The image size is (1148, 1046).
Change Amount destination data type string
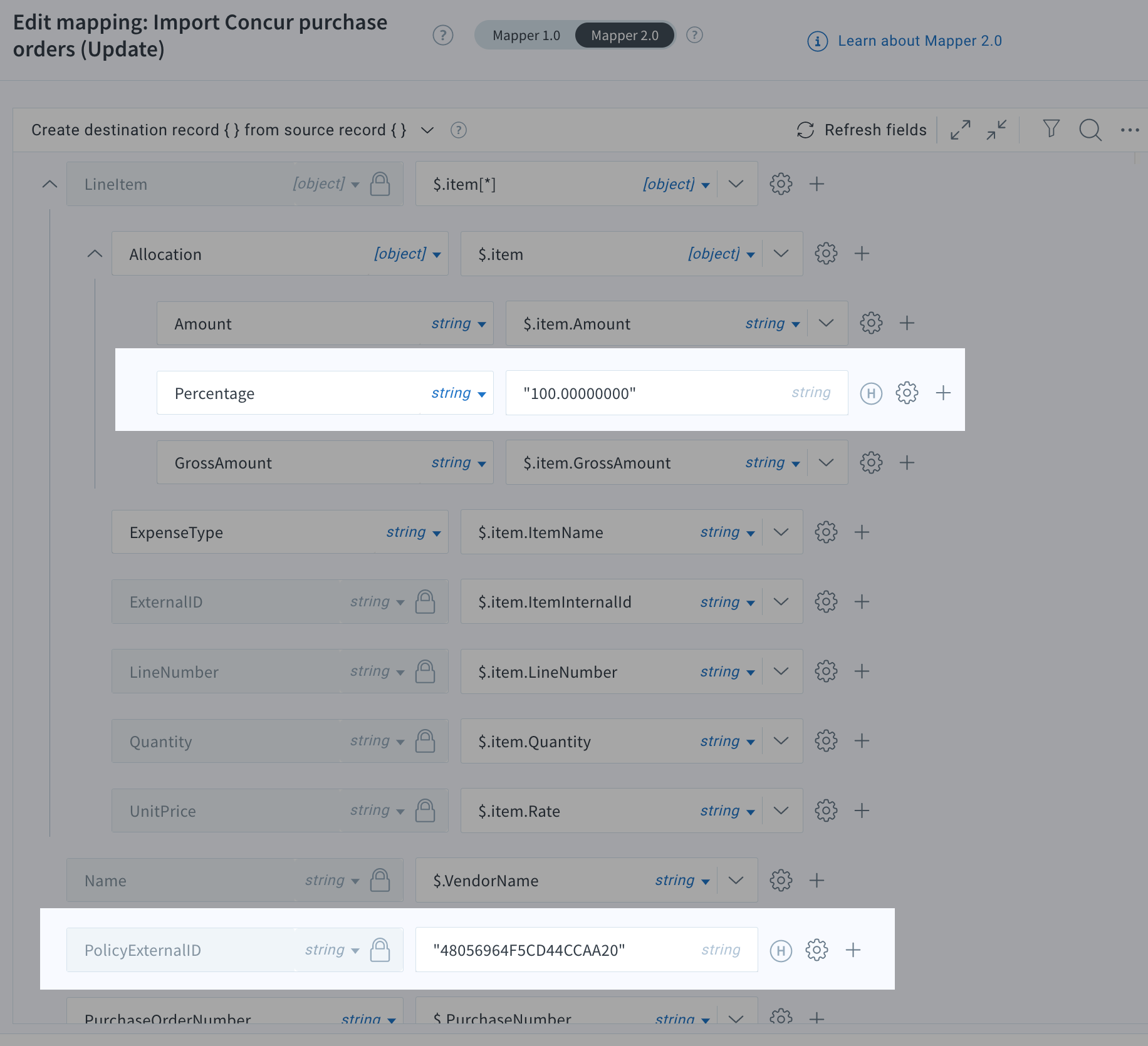tap(458, 323)
